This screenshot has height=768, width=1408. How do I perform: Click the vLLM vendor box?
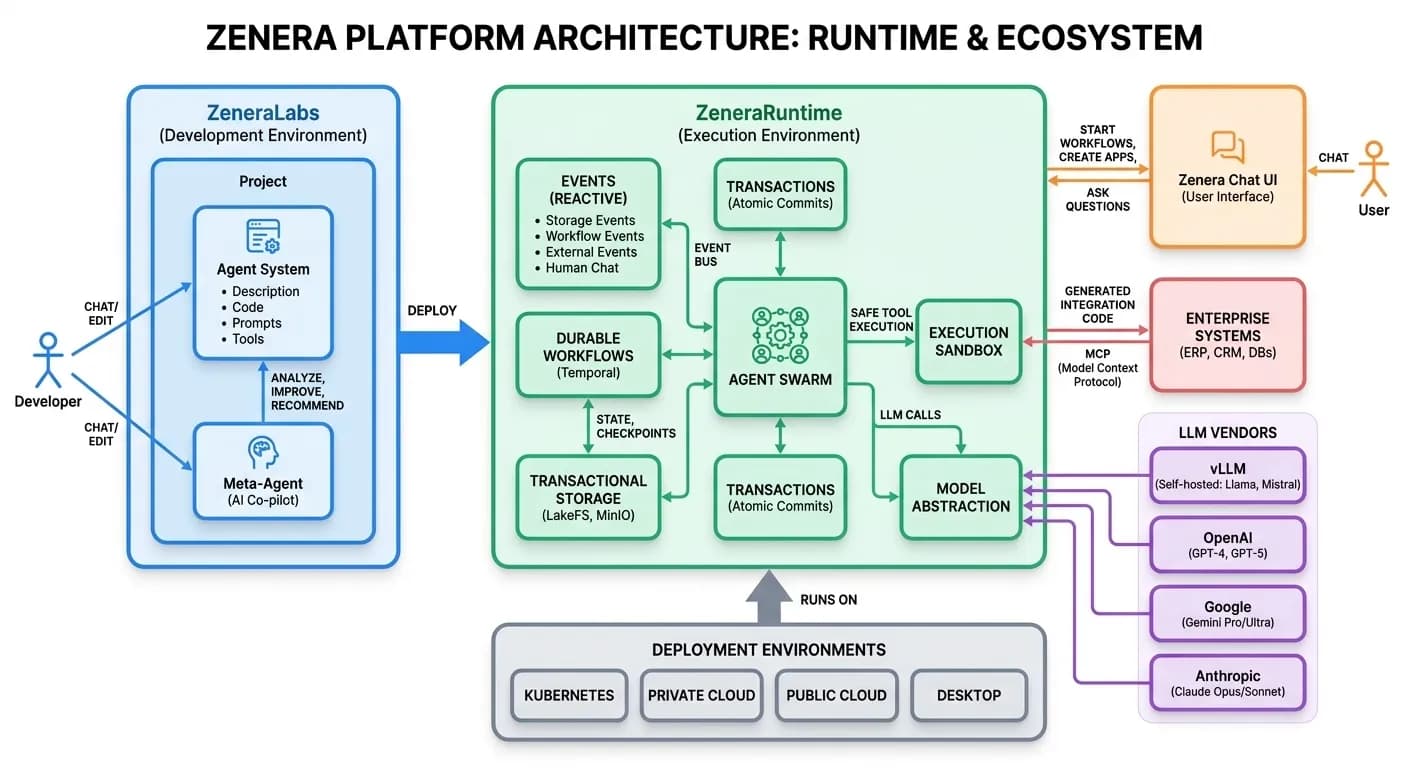click(x=1227, y=475)
